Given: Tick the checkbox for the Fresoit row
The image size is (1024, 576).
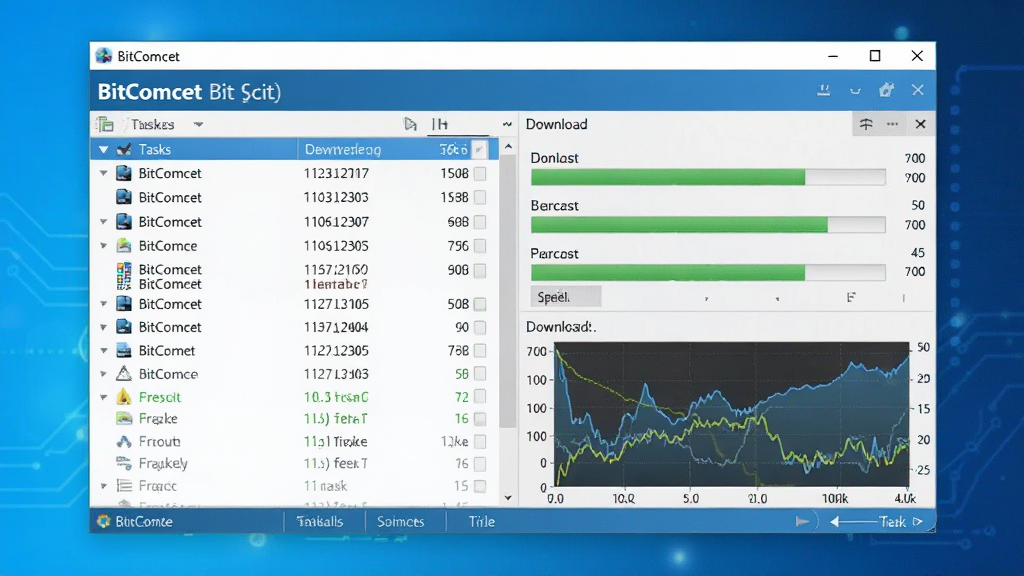Looking at the screenshot, I should click(480, 396).
